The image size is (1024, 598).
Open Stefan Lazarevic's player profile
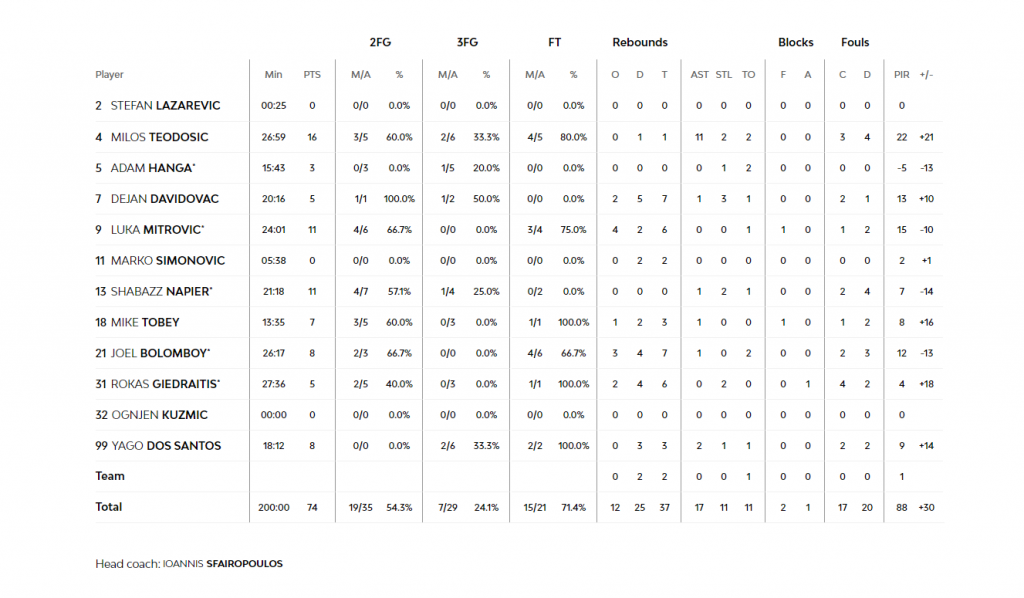tap(165, 105)
